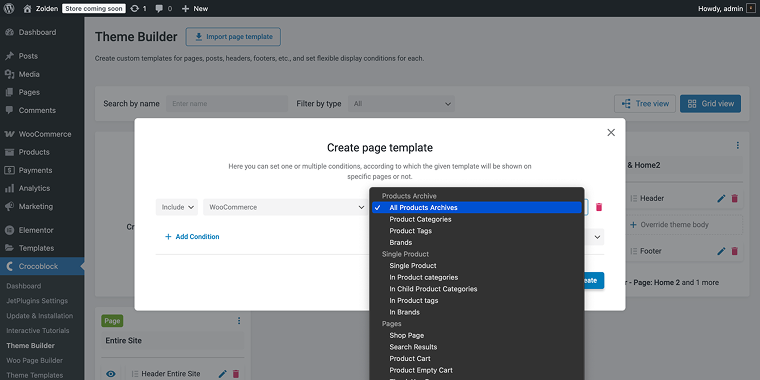The width and height of the screenshot is (760, 380).
Task: Click Import page template button
Action: click(233, 37)
